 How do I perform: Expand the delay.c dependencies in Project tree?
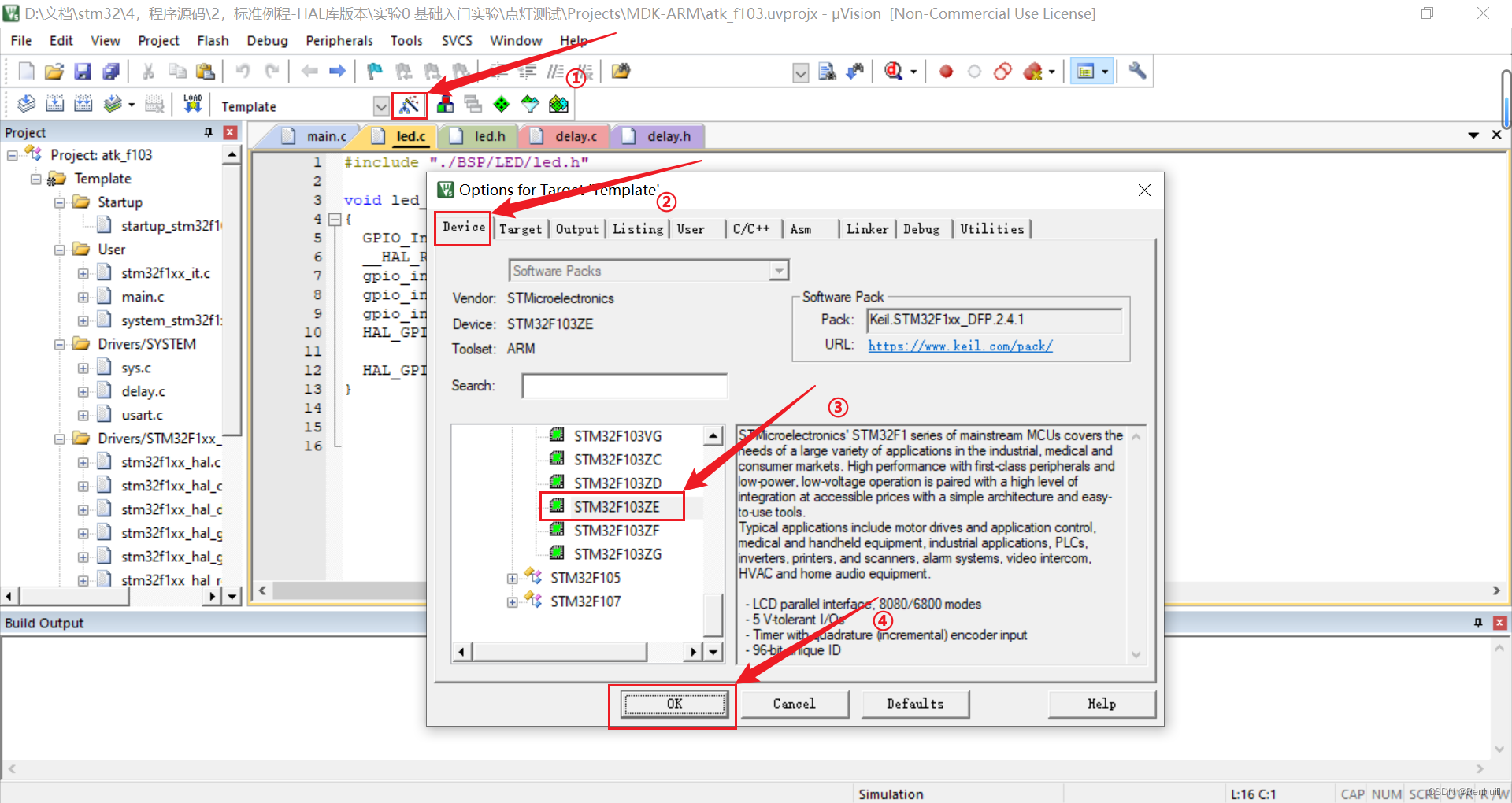(x=83, y=391)
